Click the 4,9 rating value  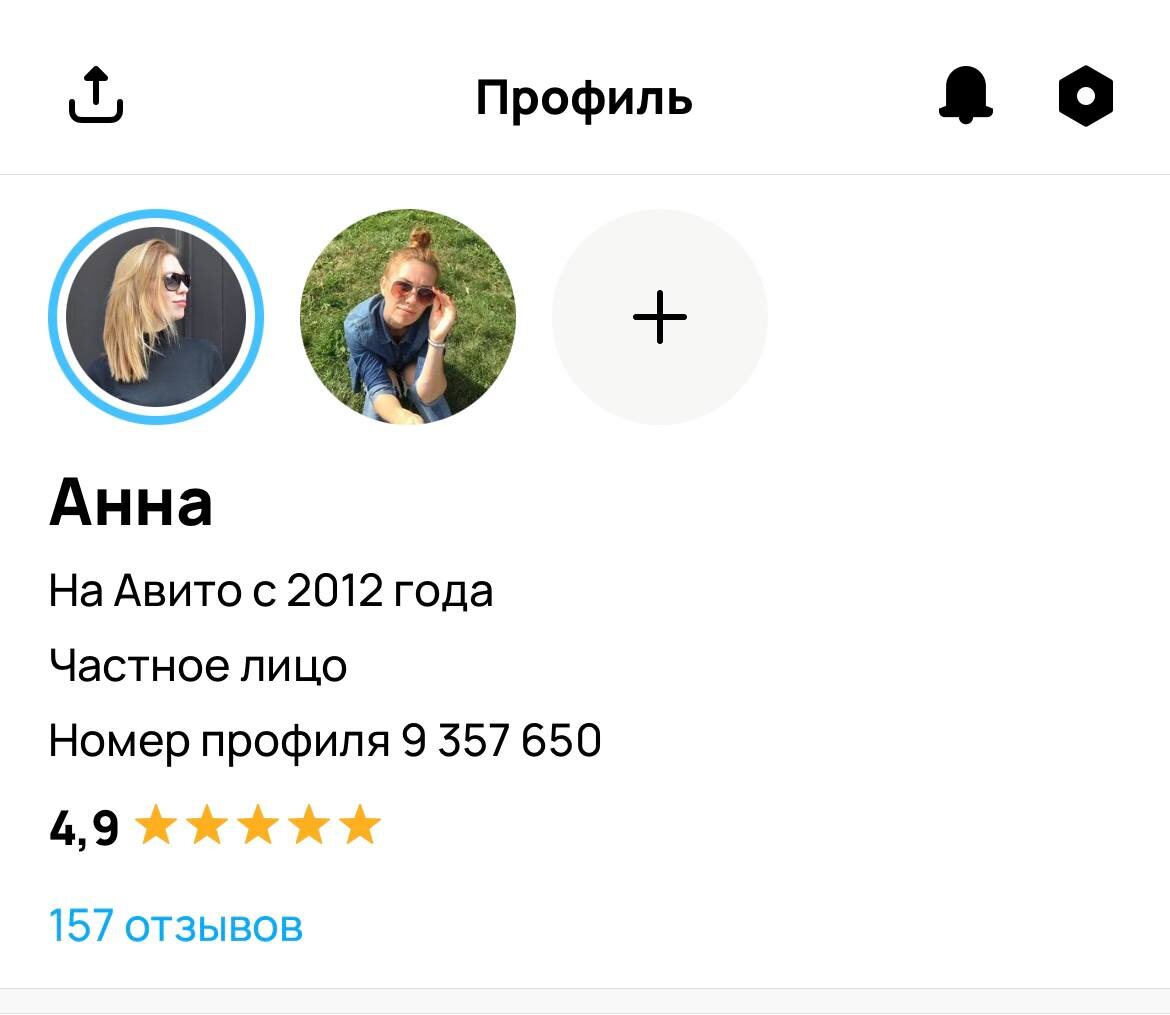84,828
